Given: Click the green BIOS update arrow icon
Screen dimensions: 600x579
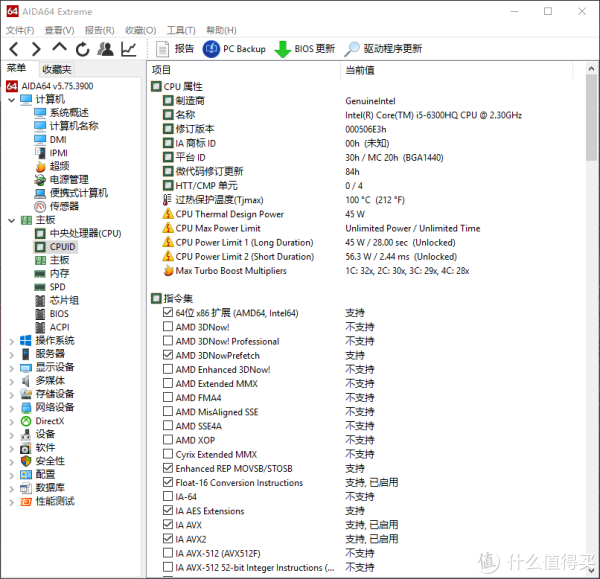Looking at the screenshot, I should click(283, 49).
